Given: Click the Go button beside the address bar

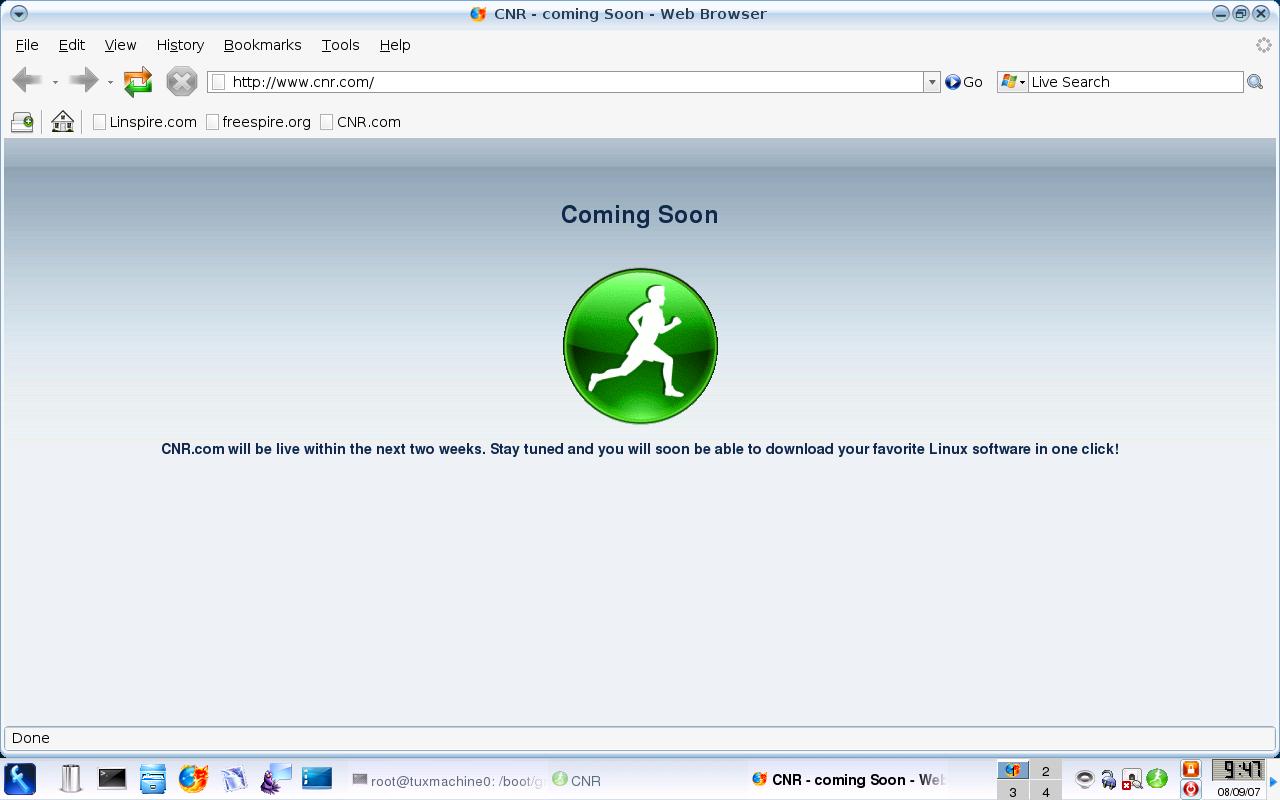Looking at the screenshot, I should [964, 82].
